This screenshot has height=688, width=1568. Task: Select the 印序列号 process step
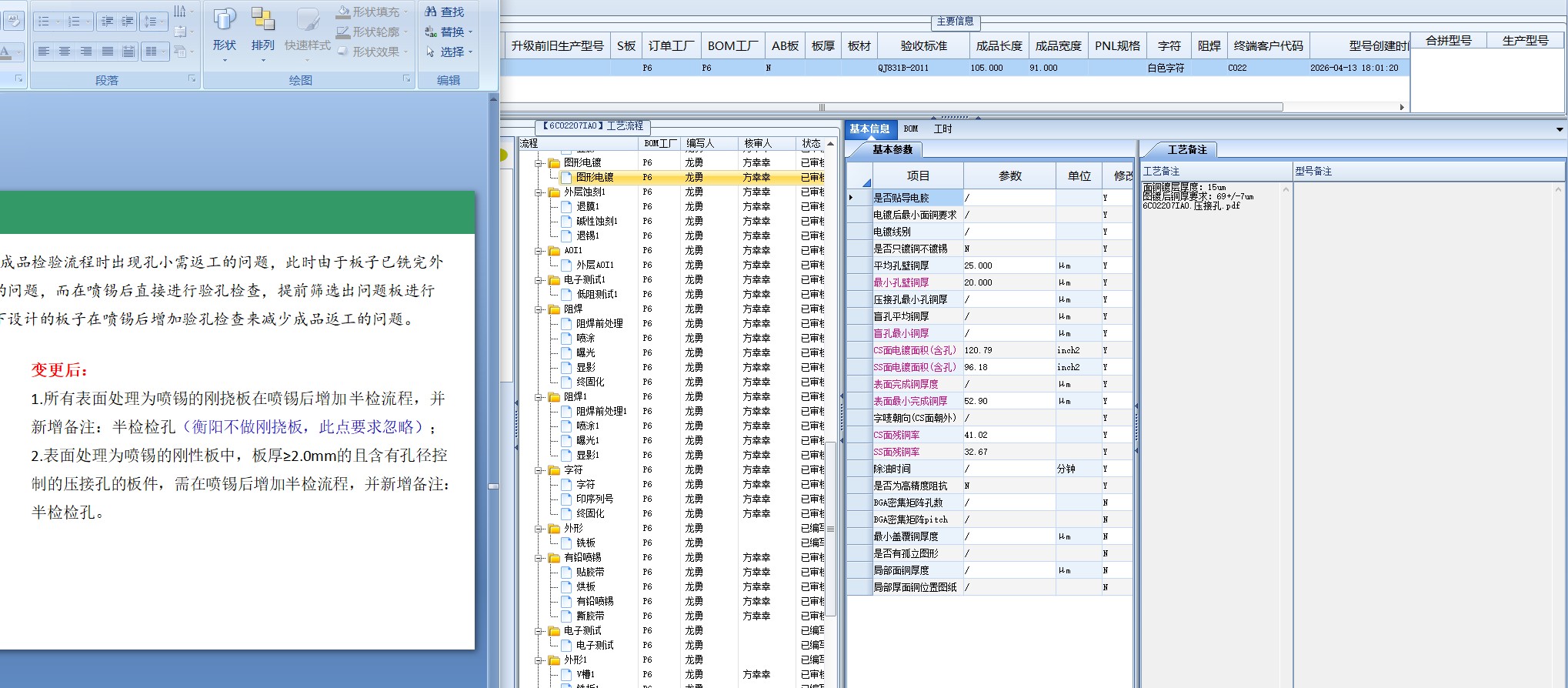[595, 499]
